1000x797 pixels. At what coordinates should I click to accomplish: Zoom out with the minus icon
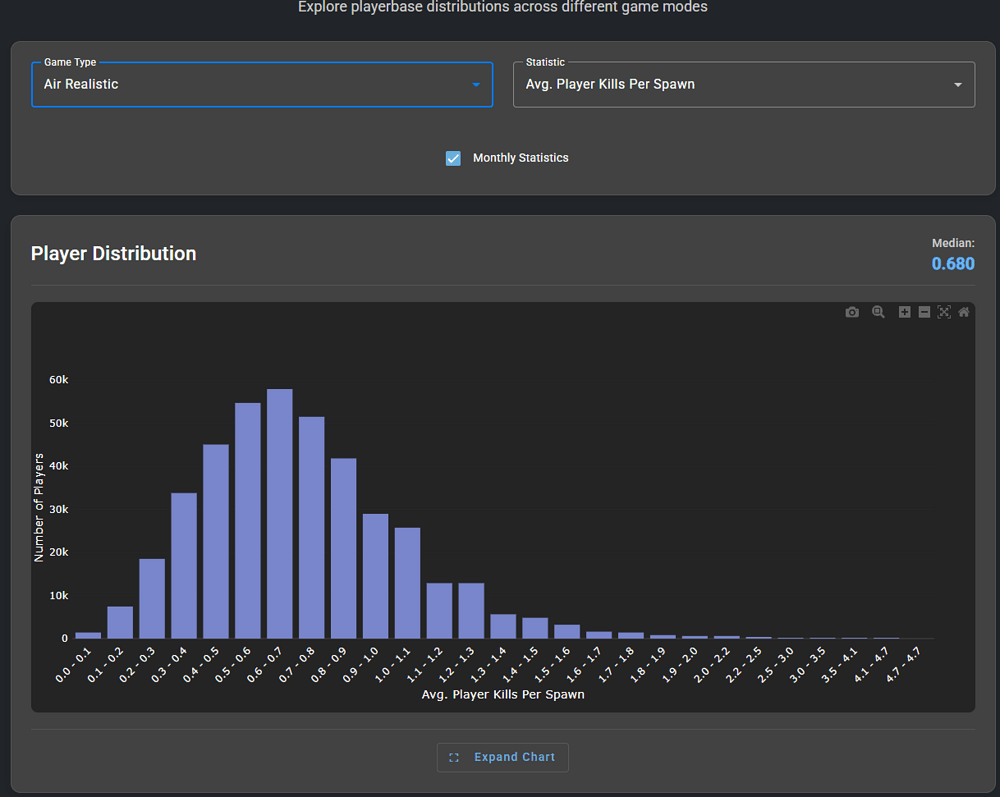pyautogui.click(x=924, y=312)
